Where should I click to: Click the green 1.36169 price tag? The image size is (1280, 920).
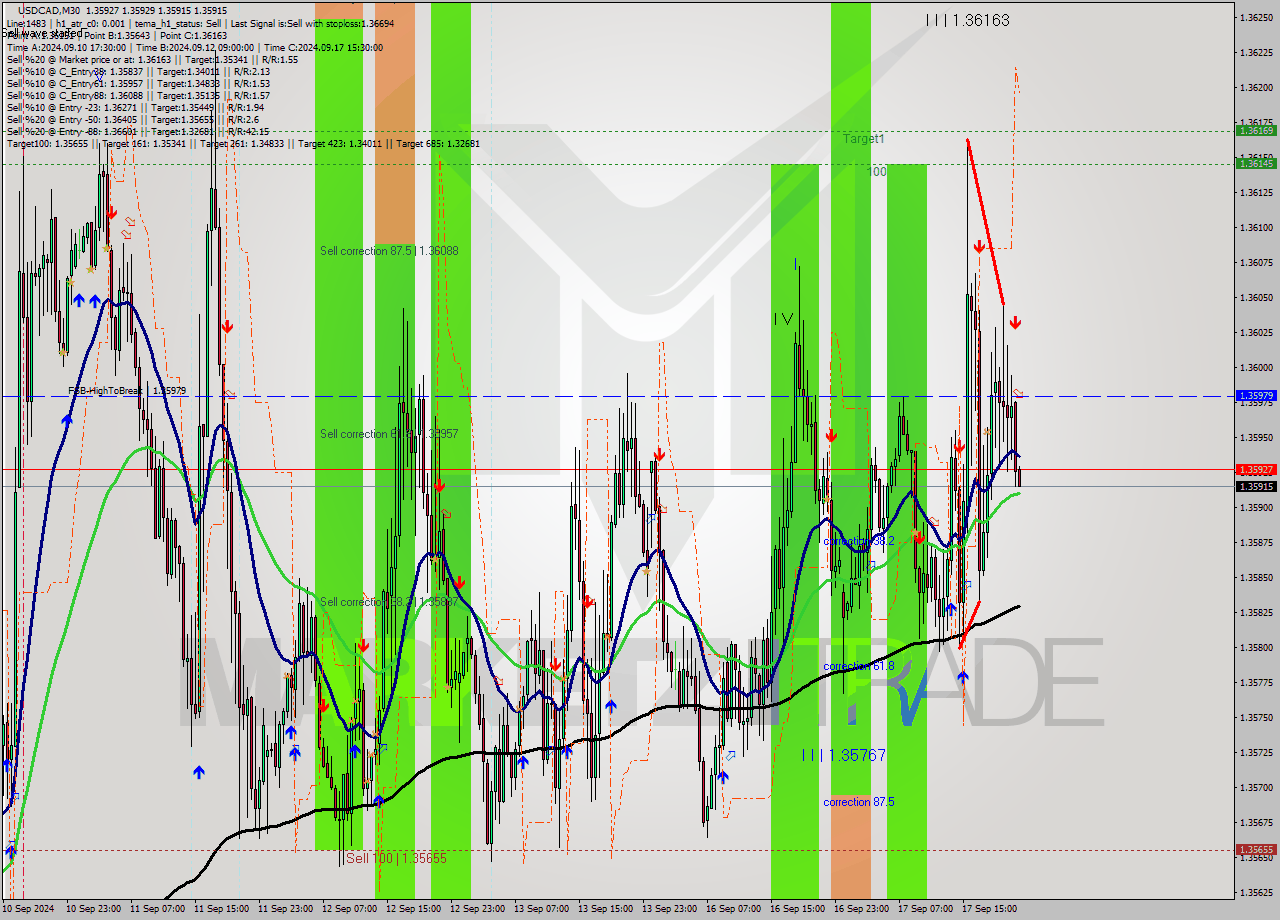pos(1256,130)
